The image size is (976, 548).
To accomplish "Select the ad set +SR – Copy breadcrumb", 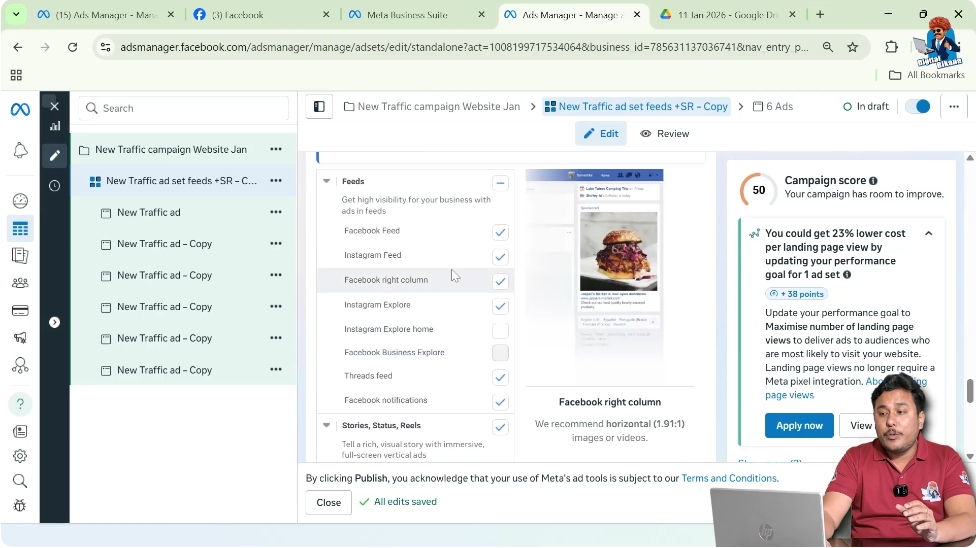I will coord(636,106).
